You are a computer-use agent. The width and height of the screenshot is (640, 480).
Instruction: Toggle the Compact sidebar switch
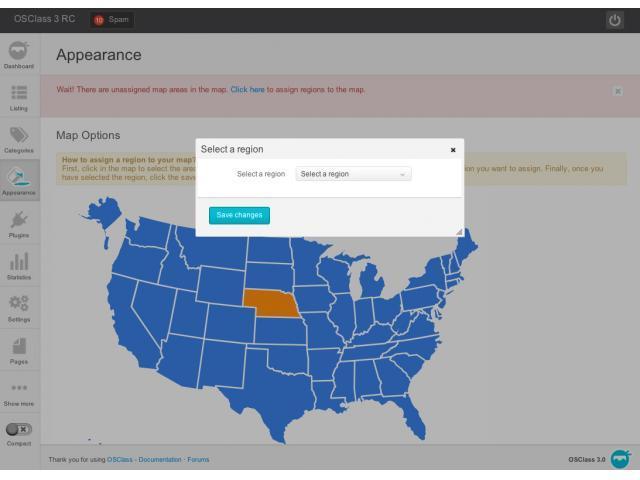19,429
